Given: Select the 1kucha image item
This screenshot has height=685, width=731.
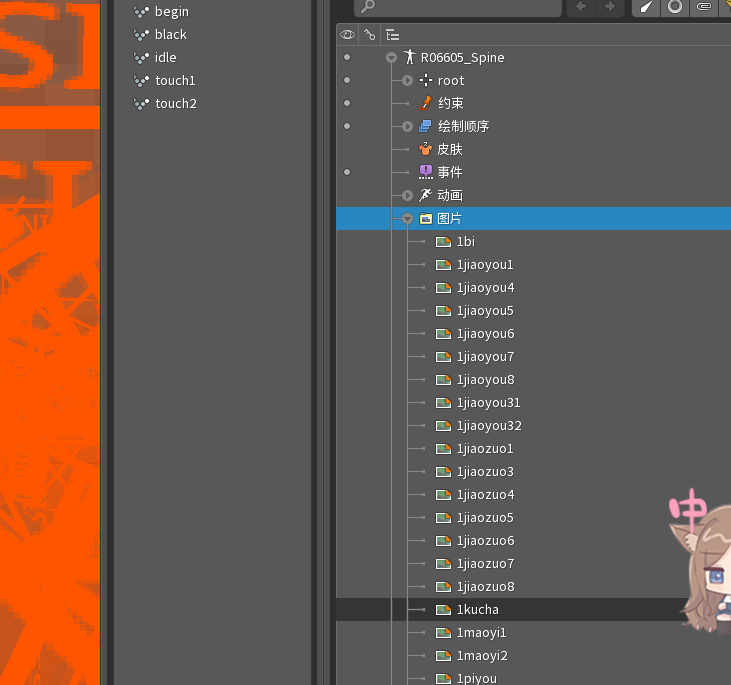Looking at the screenshot, I should 477,610.
